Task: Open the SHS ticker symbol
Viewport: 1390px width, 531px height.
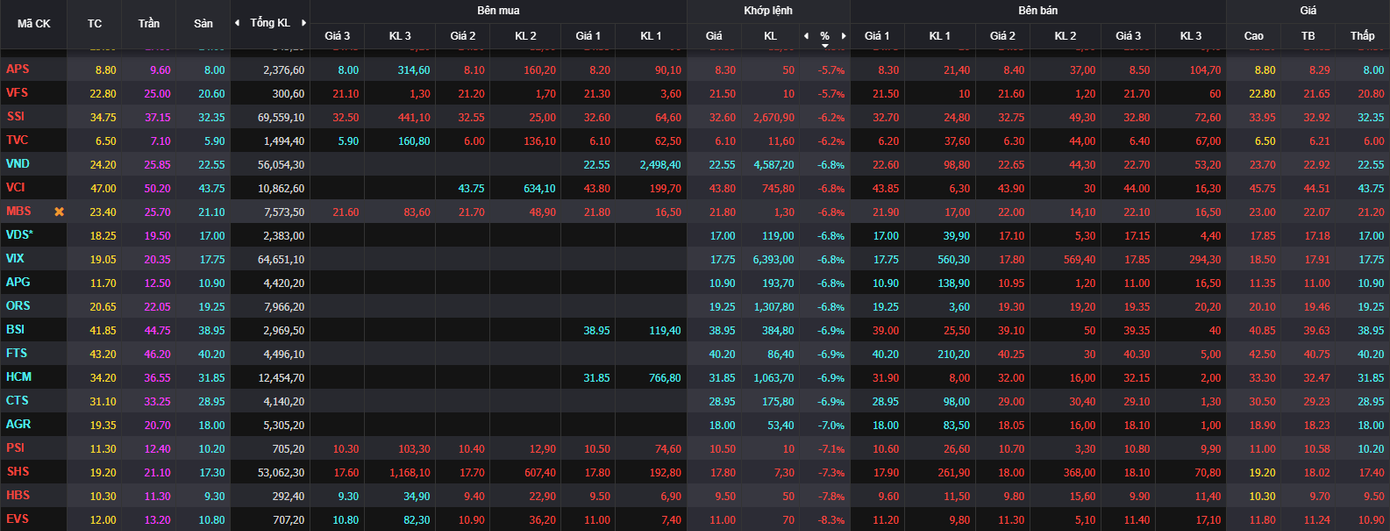Action: click(x=17, y=471)
